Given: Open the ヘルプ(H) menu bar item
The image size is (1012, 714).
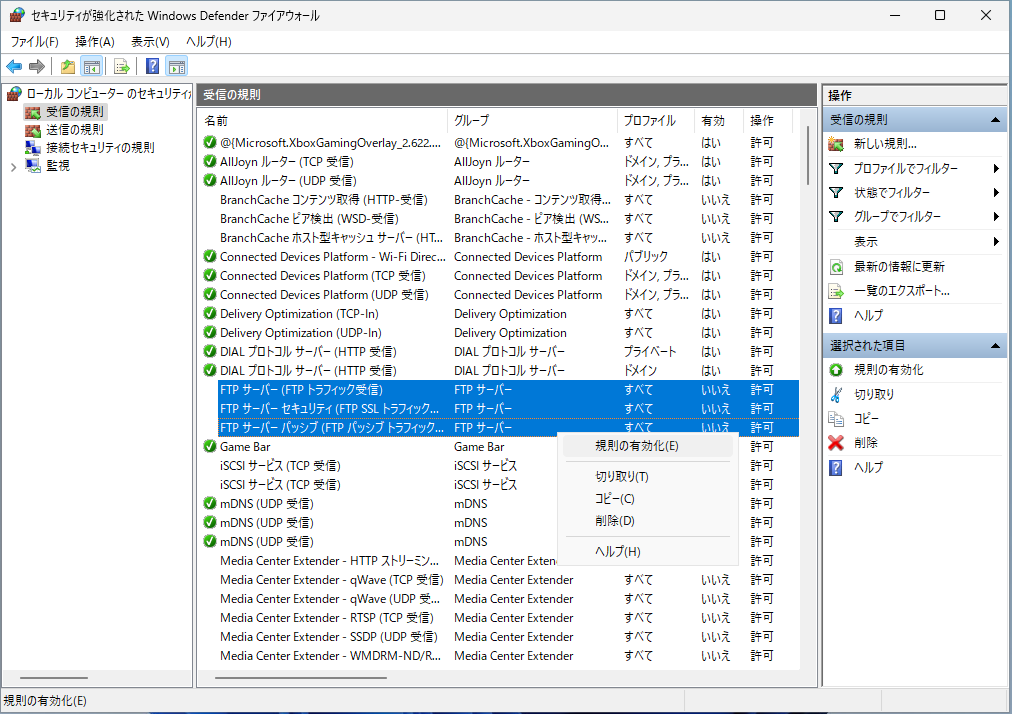Looking at the screenshot, I should [208, 42].
